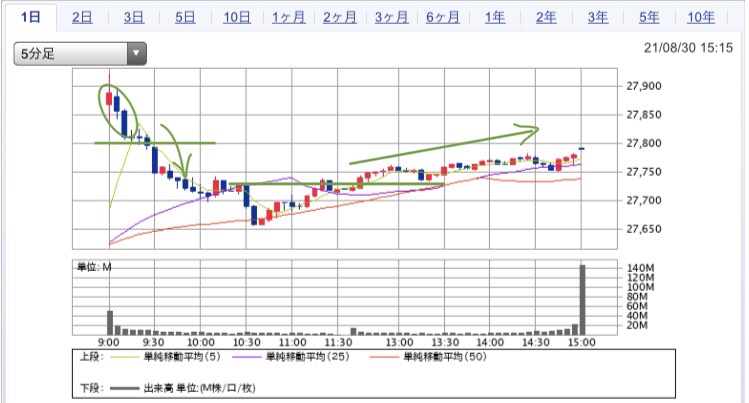This screenshot has width=749, height=403.
Task: Click the 単純移動平均(25) legend entry
Action: (308, 357)
